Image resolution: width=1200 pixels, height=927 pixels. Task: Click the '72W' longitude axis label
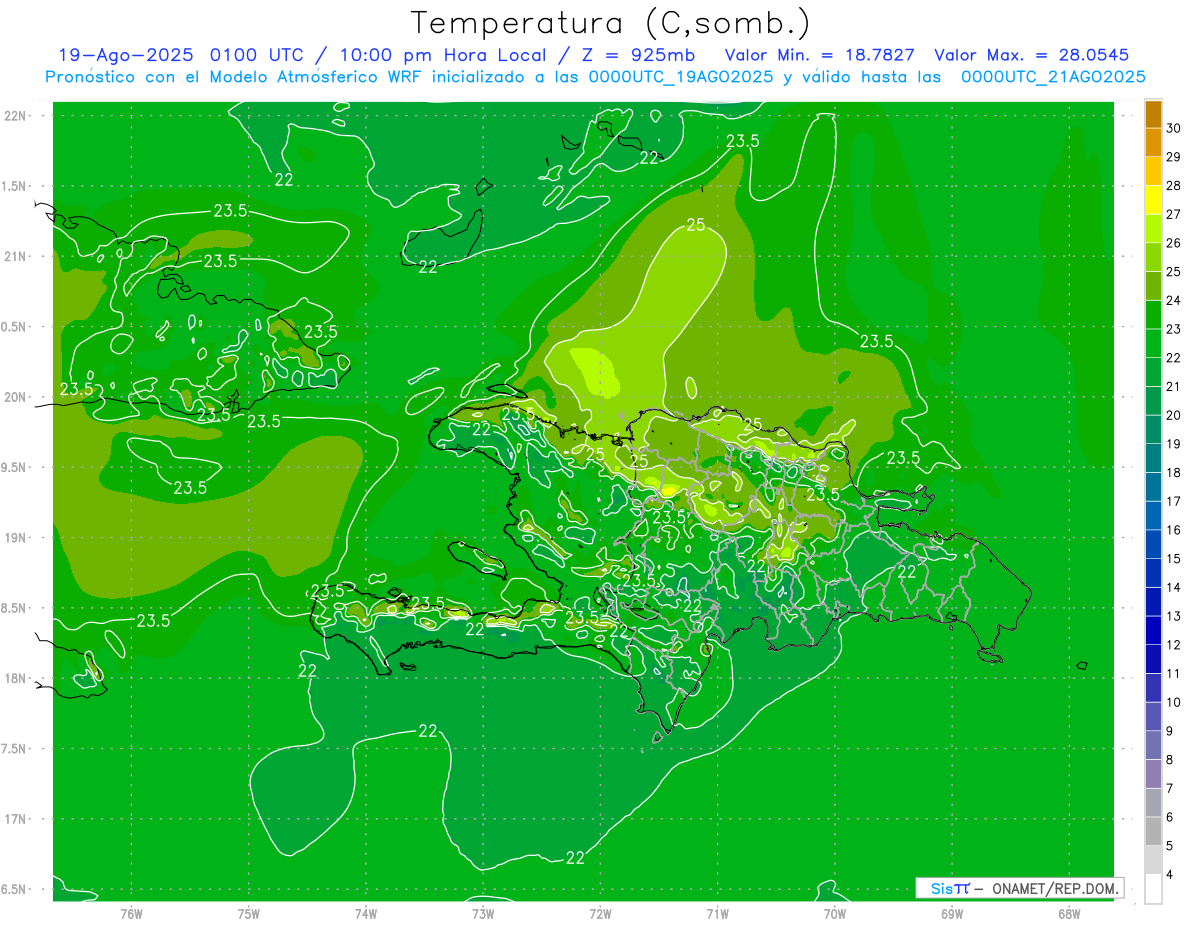[x=600, y=914]
